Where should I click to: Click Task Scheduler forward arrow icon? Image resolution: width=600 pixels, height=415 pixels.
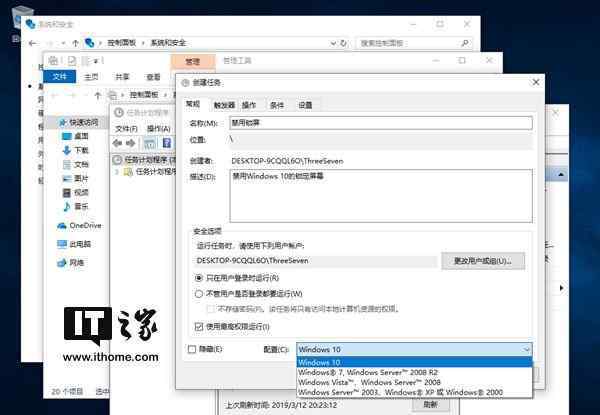[130, 143]
